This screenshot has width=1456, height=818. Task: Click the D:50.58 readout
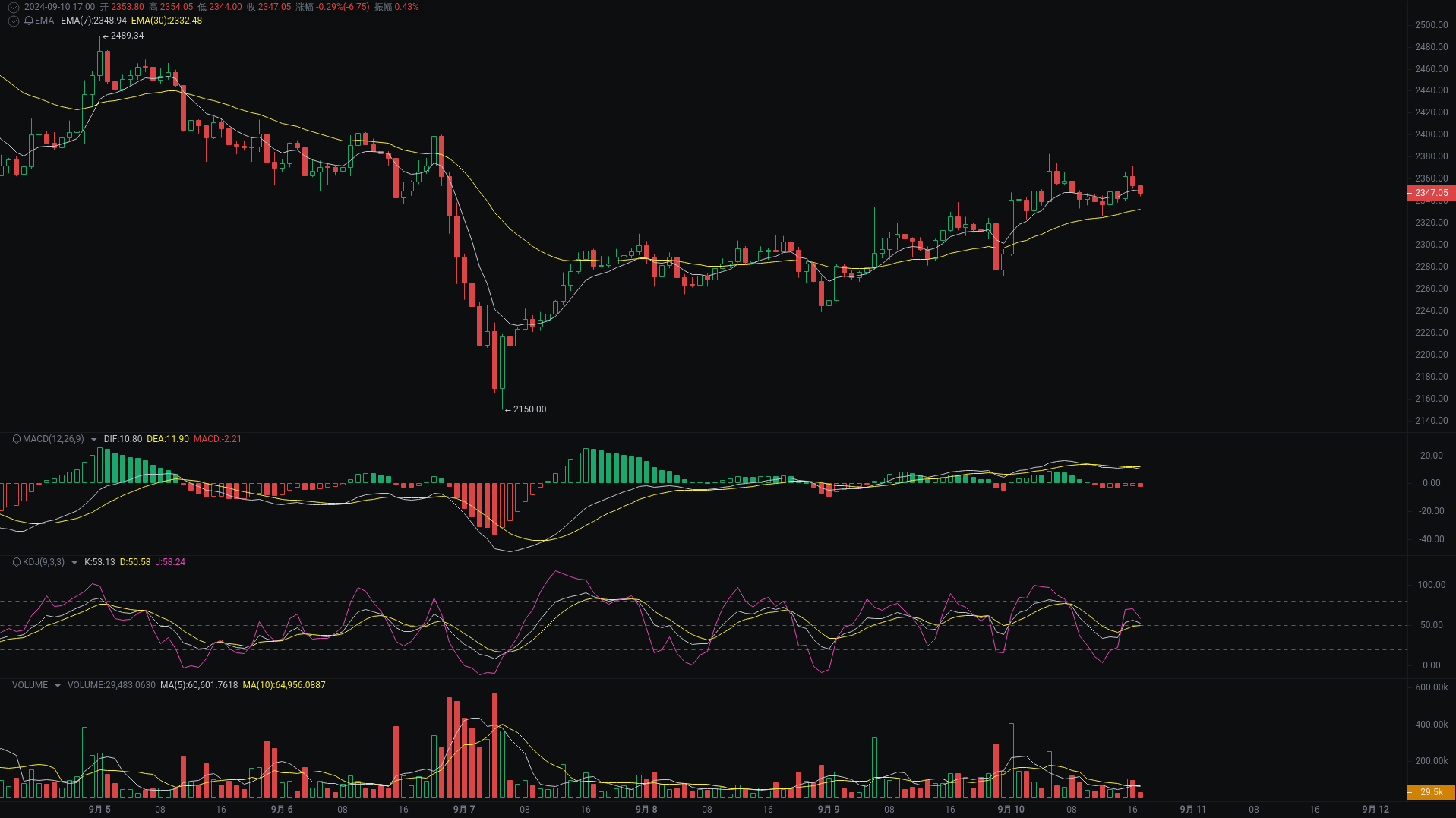click(x=135, y=562)
